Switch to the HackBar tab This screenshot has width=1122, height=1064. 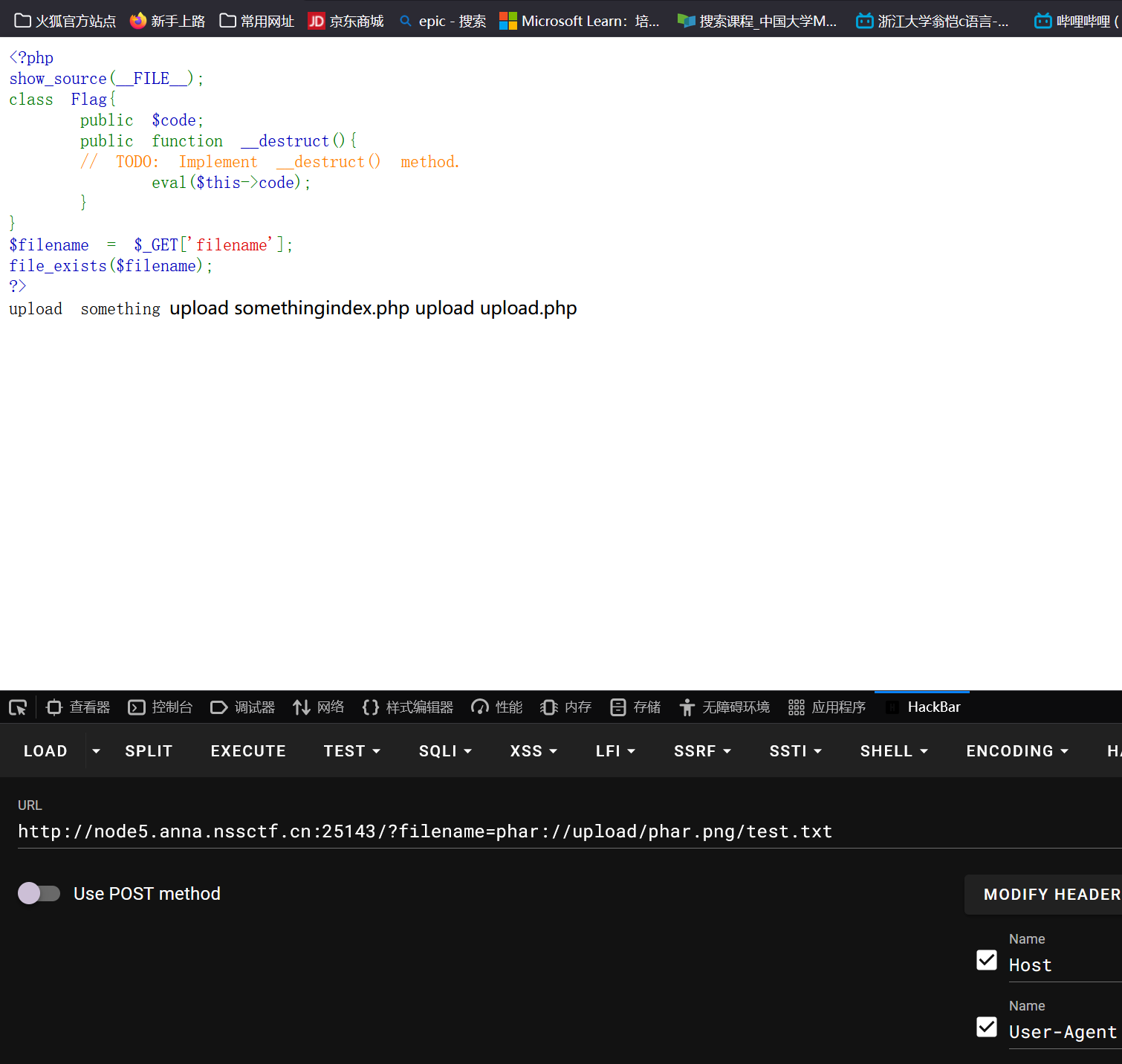(x=922, y=707)
